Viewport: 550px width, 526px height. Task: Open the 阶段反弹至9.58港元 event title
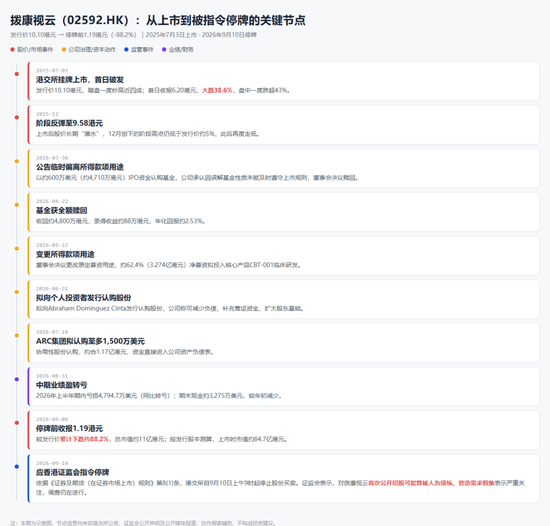click(69, 123)
